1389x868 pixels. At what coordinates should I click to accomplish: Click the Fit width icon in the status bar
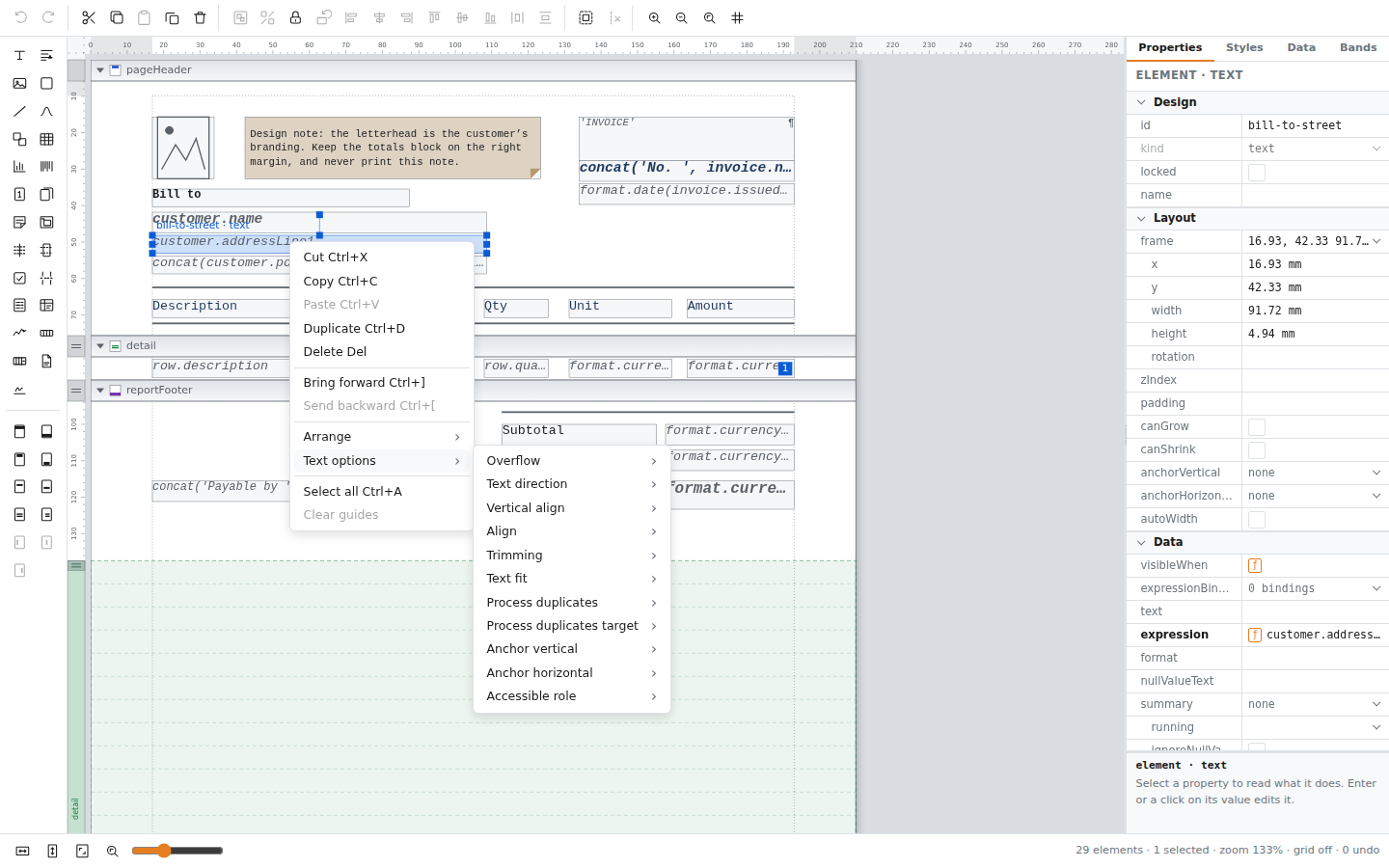22,851
